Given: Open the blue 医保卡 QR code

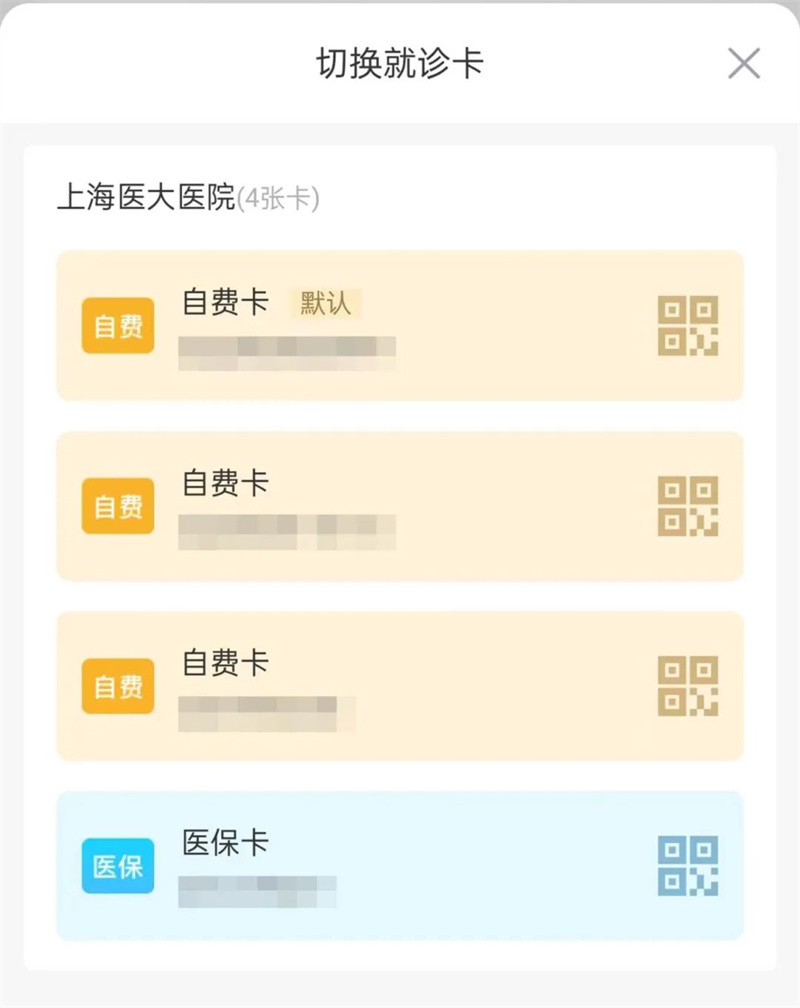Looking at the screenshot, I should (x=688, y=866).
